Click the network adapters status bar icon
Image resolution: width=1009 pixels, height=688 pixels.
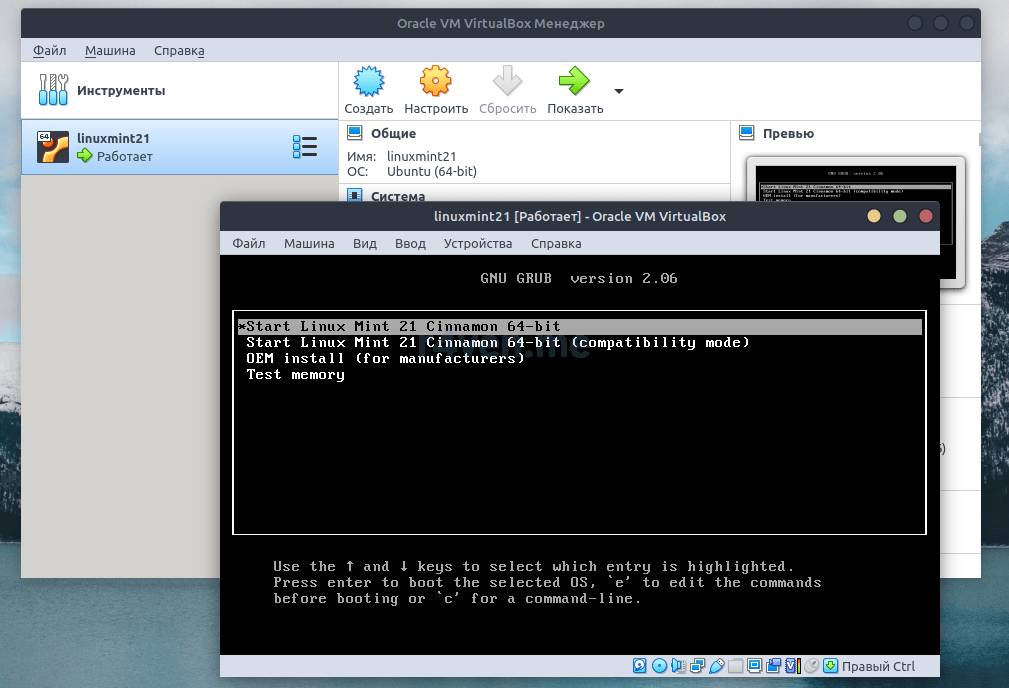(698, 666)
